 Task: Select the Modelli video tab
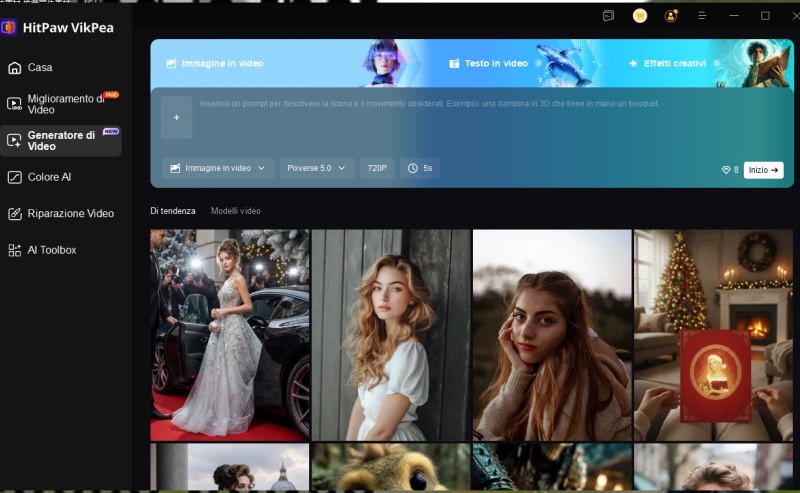[236, 211]
